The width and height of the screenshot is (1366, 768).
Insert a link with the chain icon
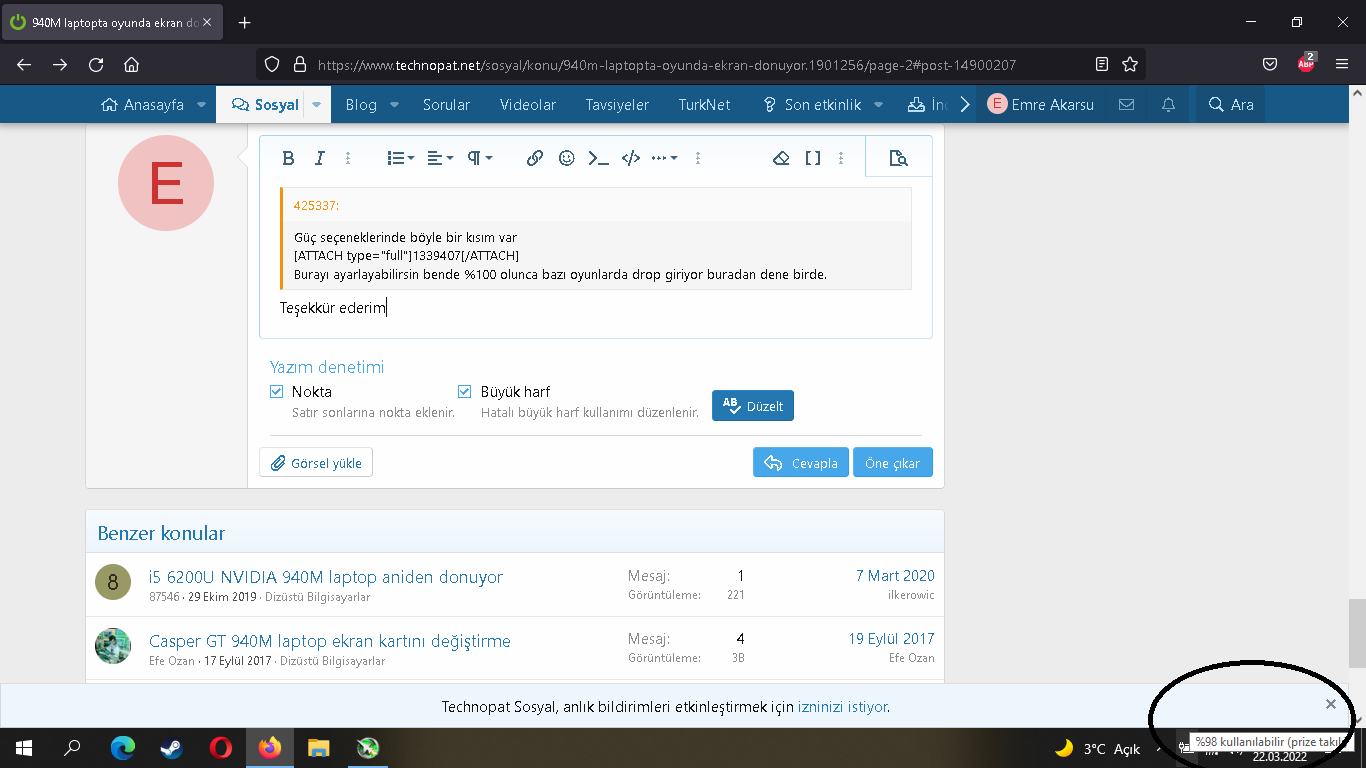coord(535,158)
